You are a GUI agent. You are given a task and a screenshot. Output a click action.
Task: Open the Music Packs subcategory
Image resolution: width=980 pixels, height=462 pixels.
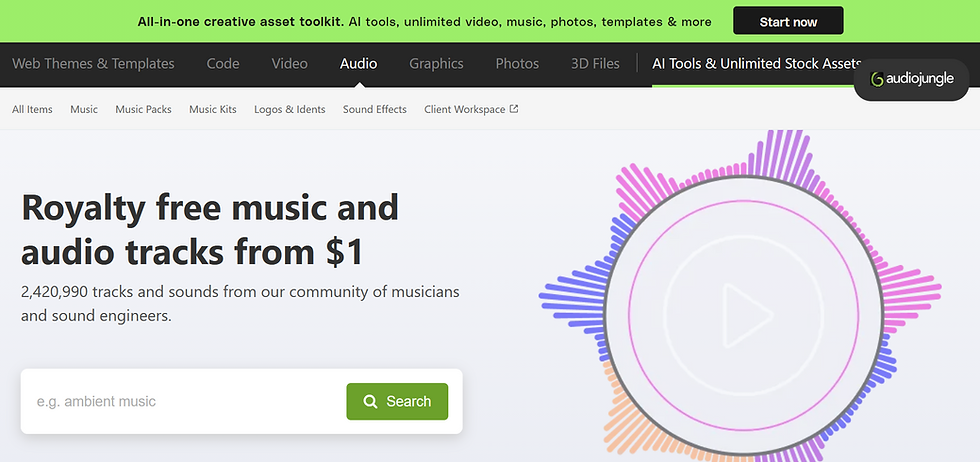pyautogui.click(x=143, y=109)
